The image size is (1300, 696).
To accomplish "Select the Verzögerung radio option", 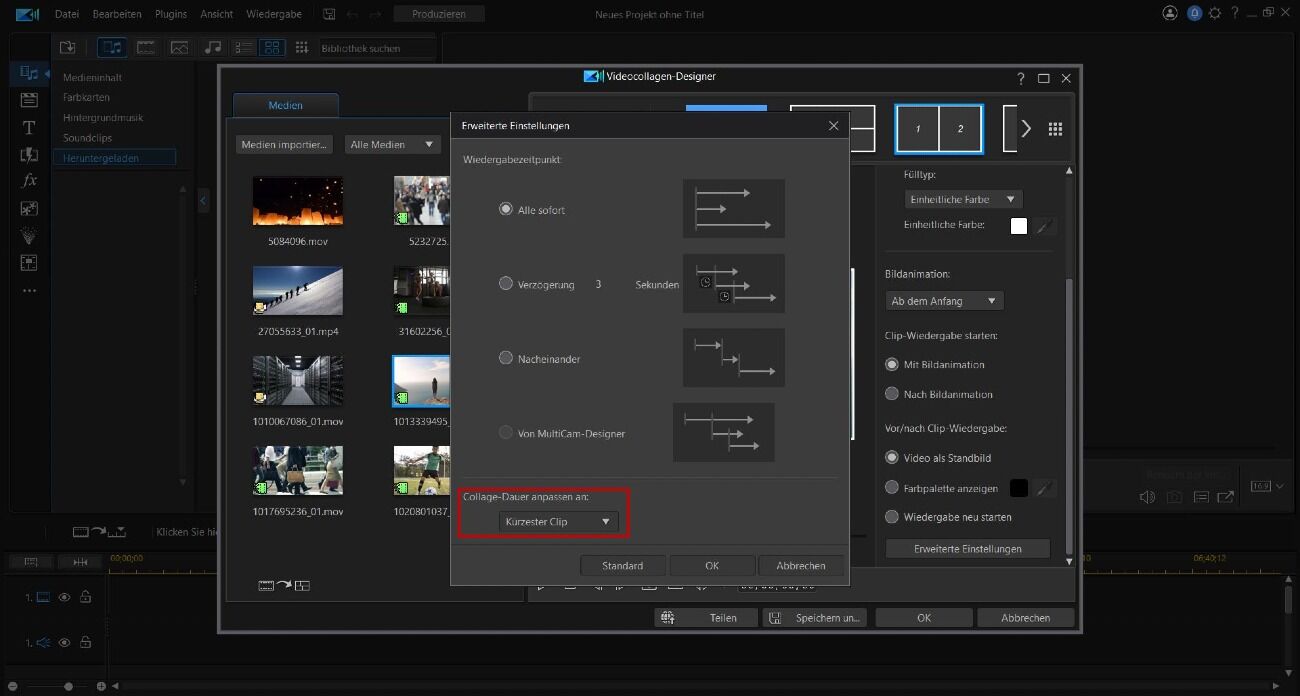I will [x=506, y=284].
